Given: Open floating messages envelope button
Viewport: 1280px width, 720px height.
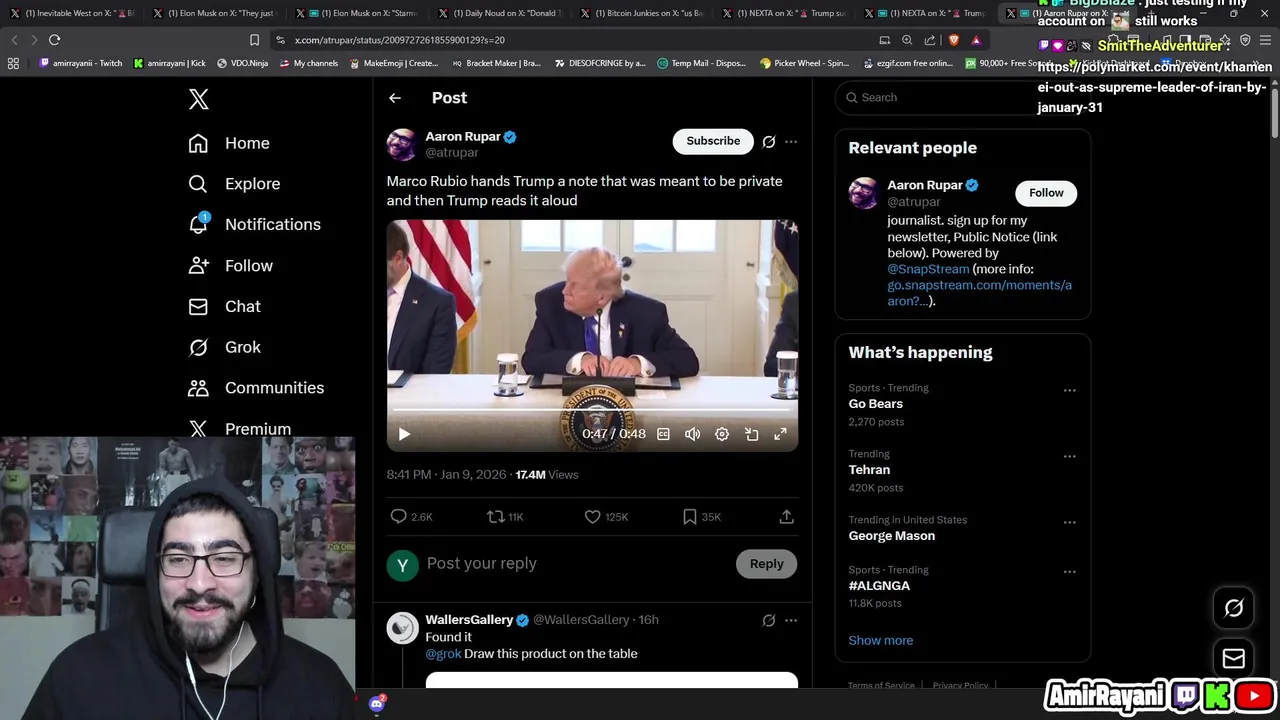Looking at the screenshot, I should tap(1234, 659).
